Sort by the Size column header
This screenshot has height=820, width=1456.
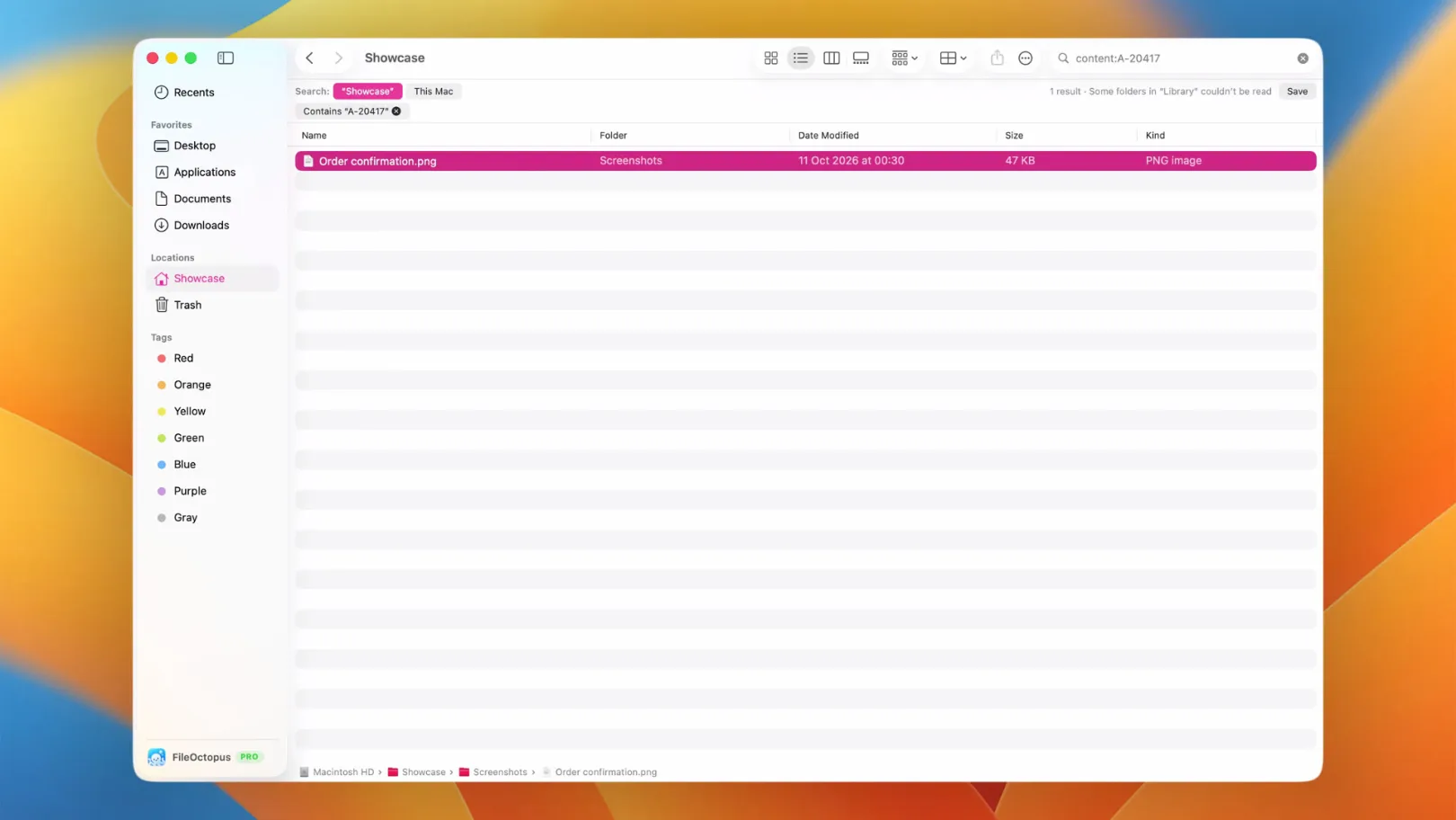(x=1014, y=136)
